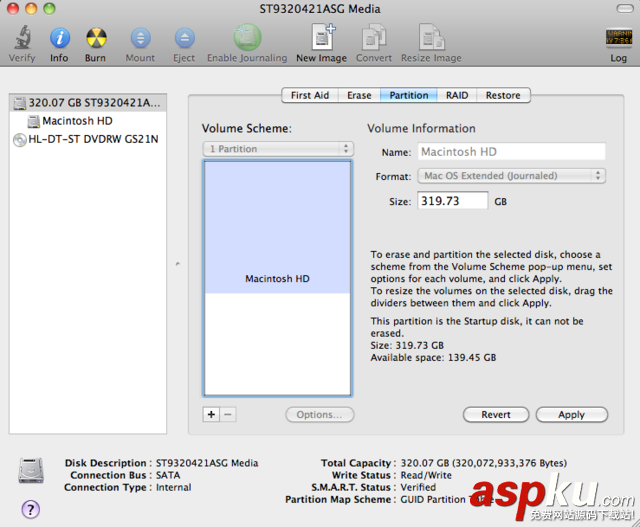Select the HL-DT-ST DVDRW GS21N drive
This screenshot has width=640, height=527.
88,139
